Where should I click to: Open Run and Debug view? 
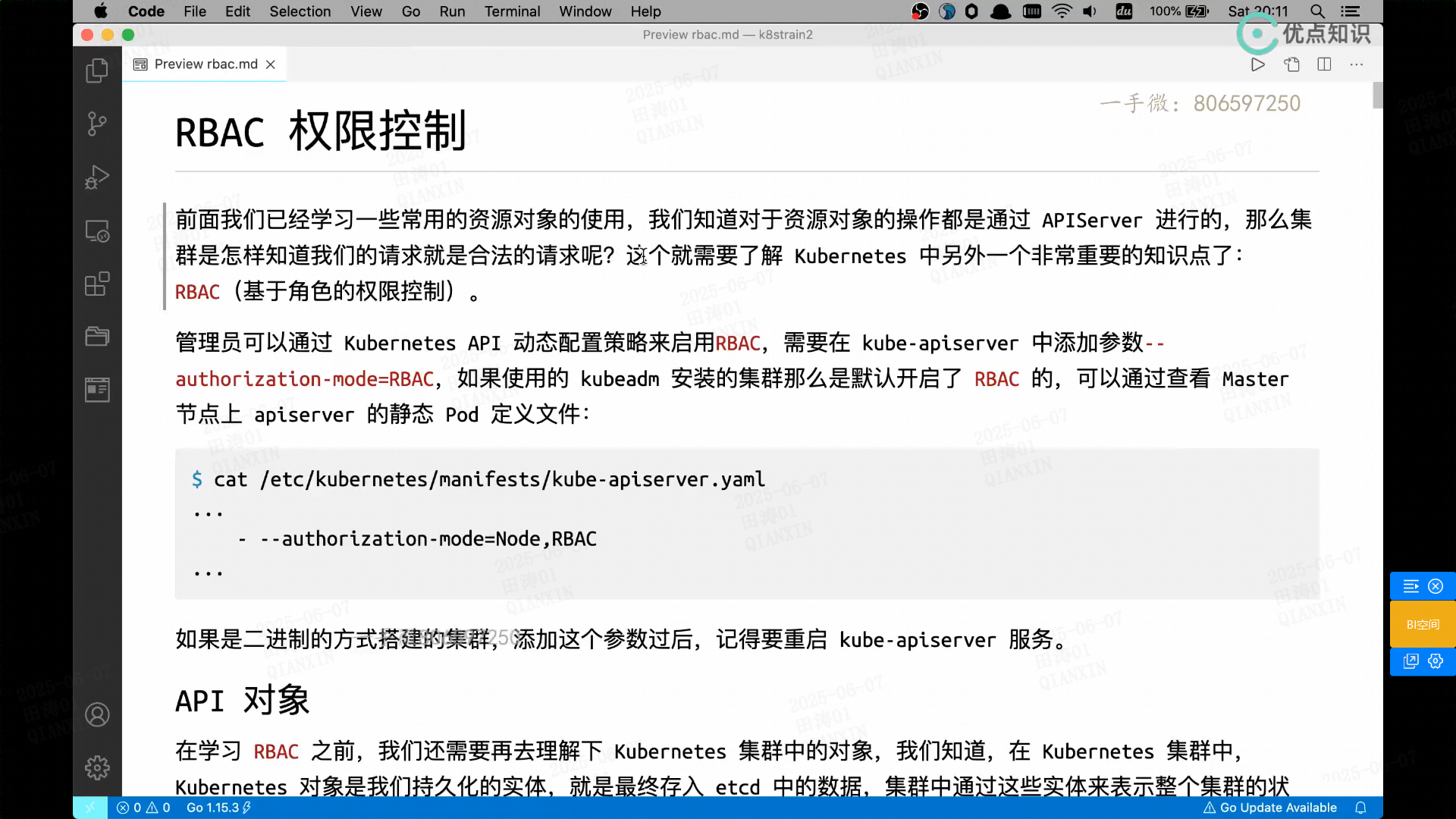pos(97,177)
